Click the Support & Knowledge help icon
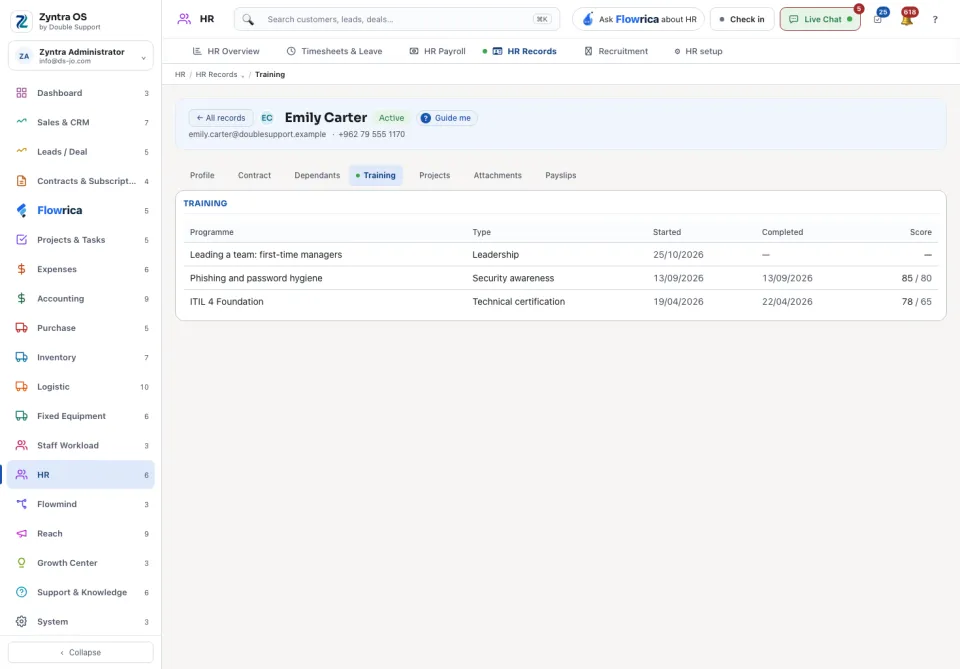Viewport: 960px width, 669px height. (x=21, y=592)
